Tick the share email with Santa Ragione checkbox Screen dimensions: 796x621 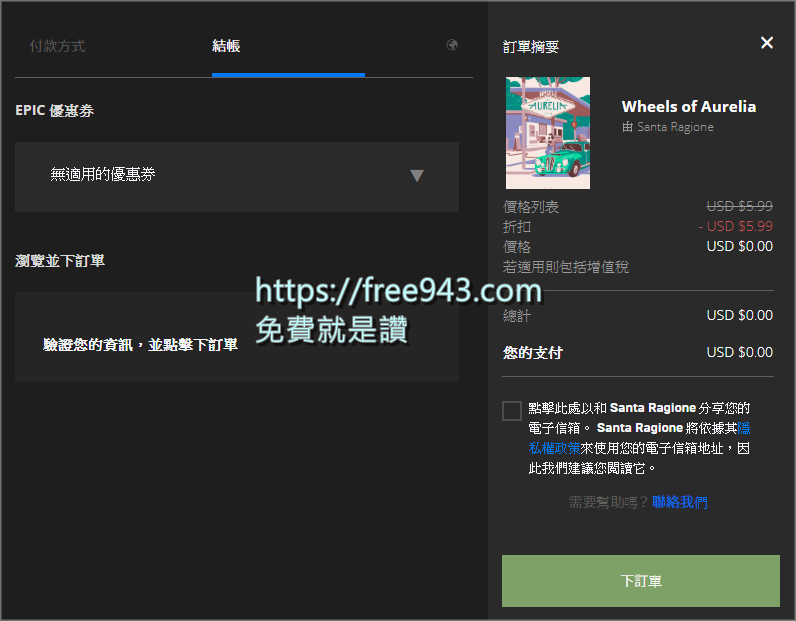tap(512, 410)
